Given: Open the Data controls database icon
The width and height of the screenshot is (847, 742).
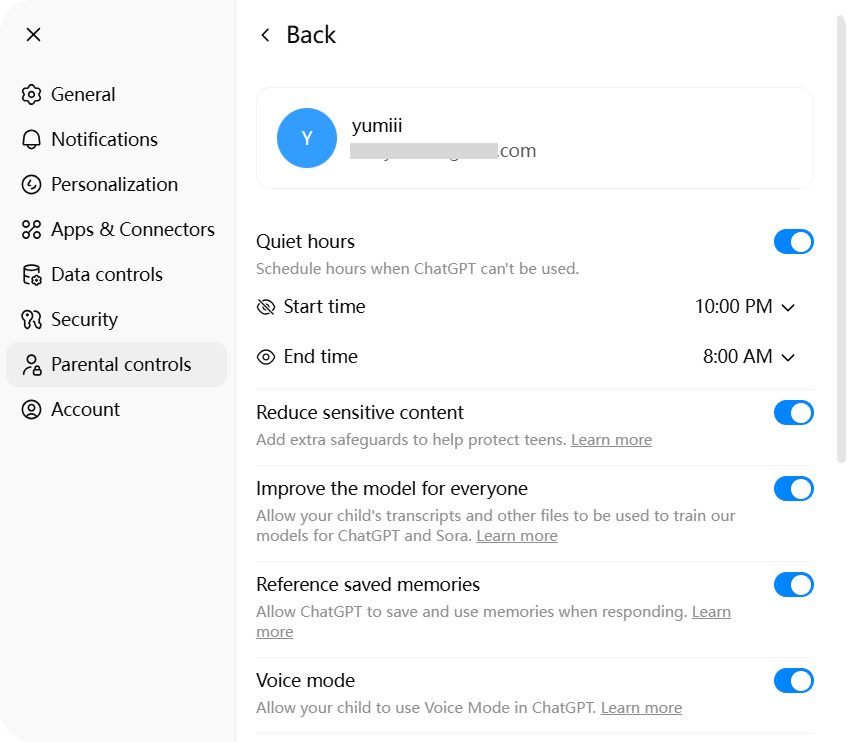Looking at the screenshot, I should click(31, 274).
